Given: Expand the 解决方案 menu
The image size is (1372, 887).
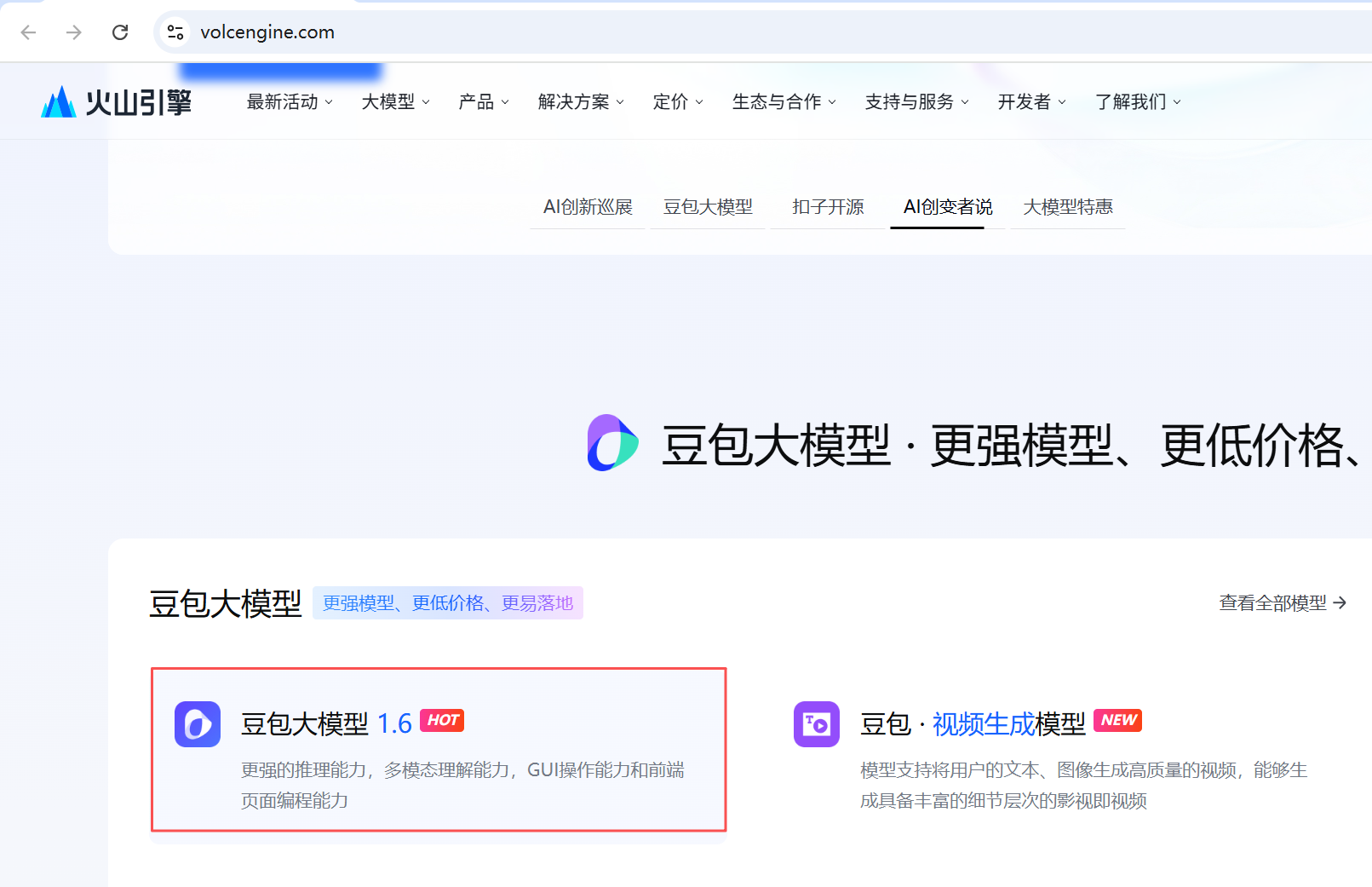Looking at the screenshot, I should 582,102.
